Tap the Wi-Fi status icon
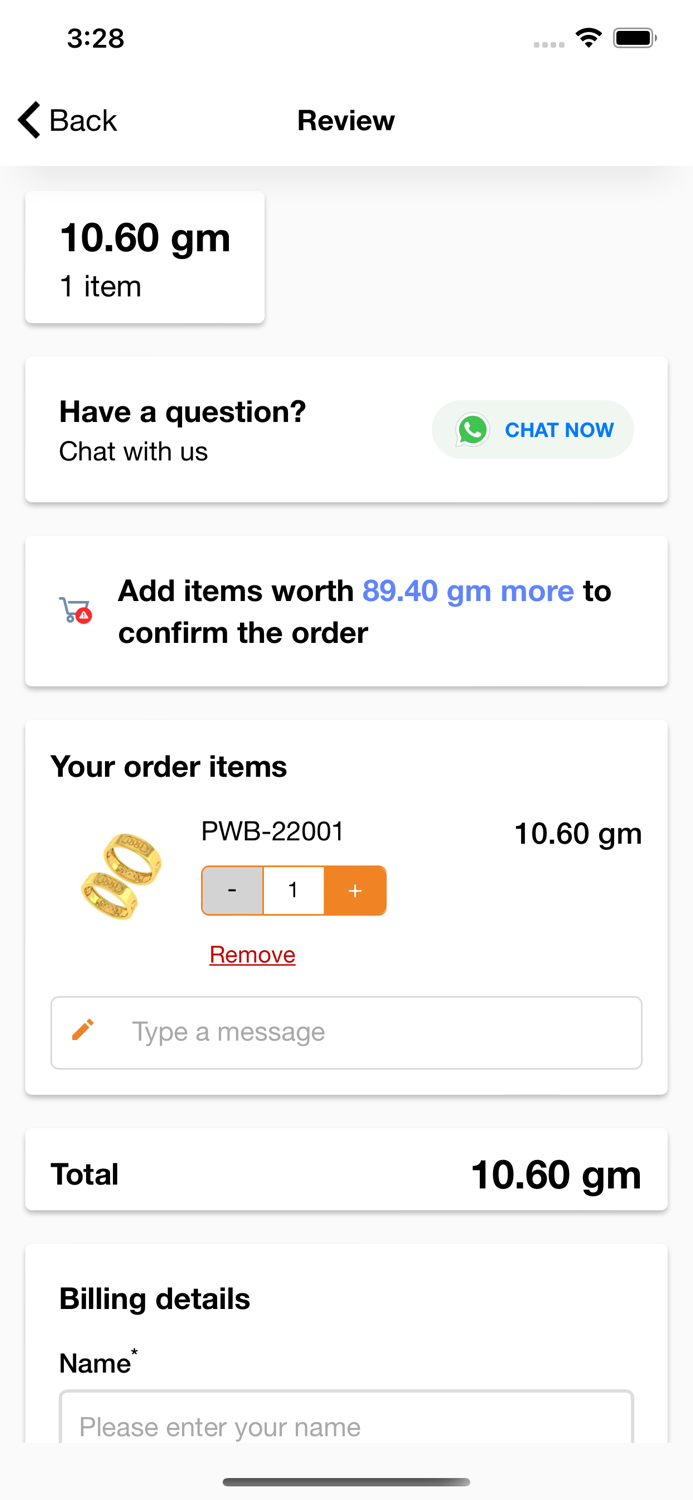The width and height of the screenshot is (693, 1500). click(588, 38)
